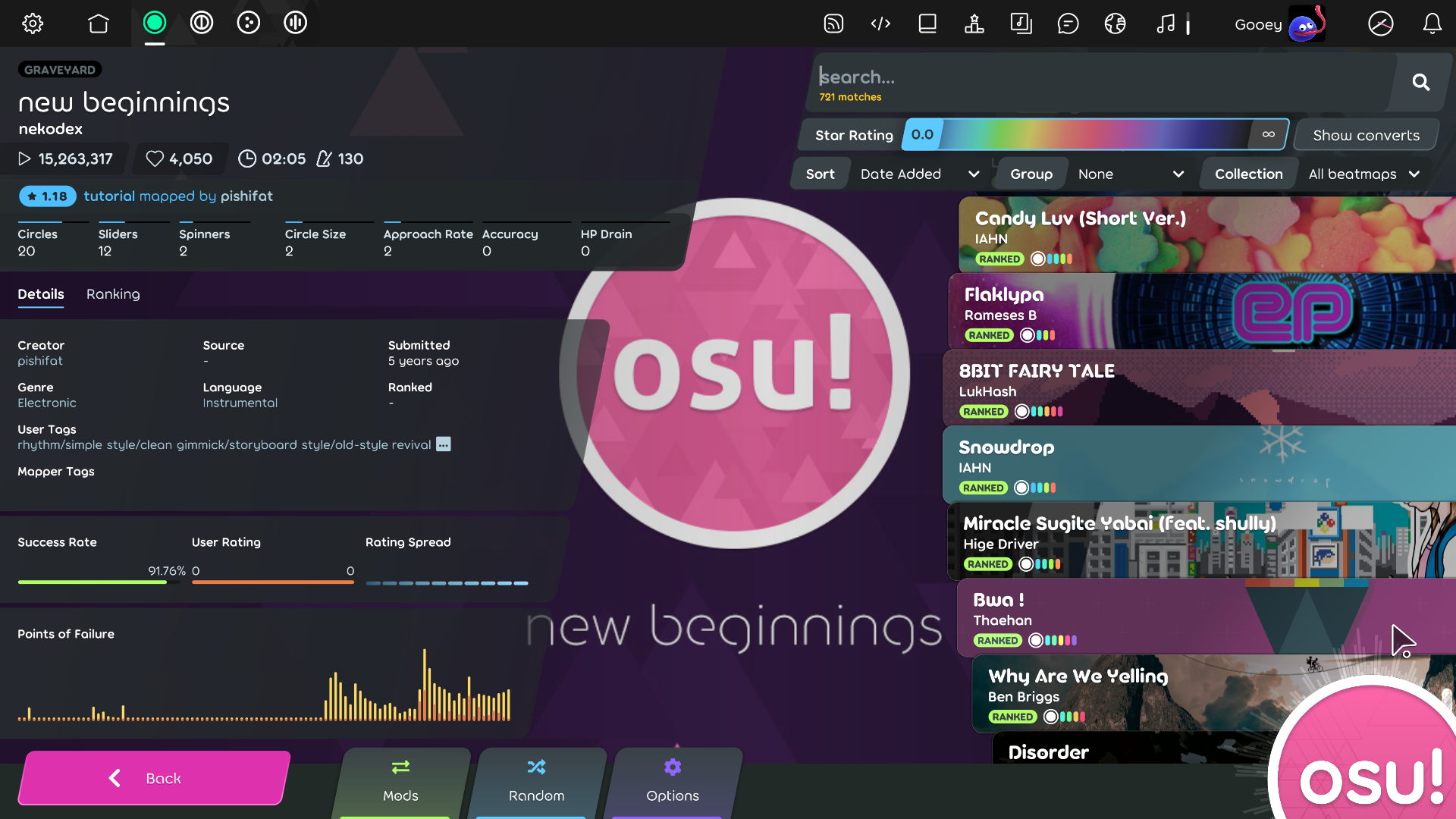Select the taiko ruleset icon

(202, 23)
